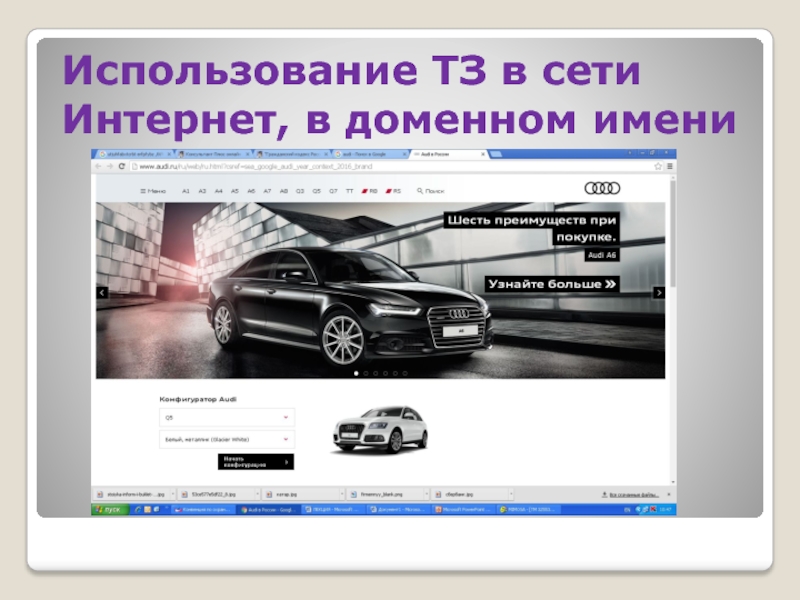Open the Поиск search on the site
This screenshot has height=600, width=800.
(x=431, y=191)
